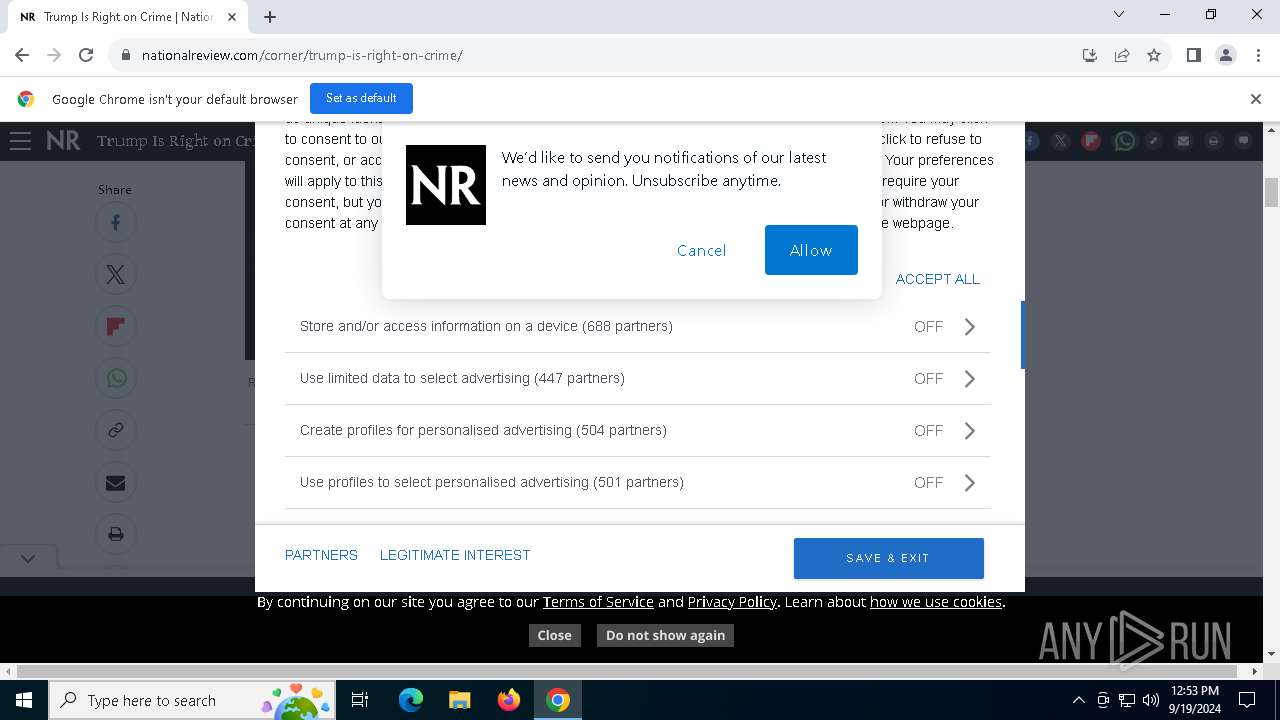The height and width of the screenshot is (720, 1280).
Task: Cancel the notifications prompt
Action: click(701, 250)
